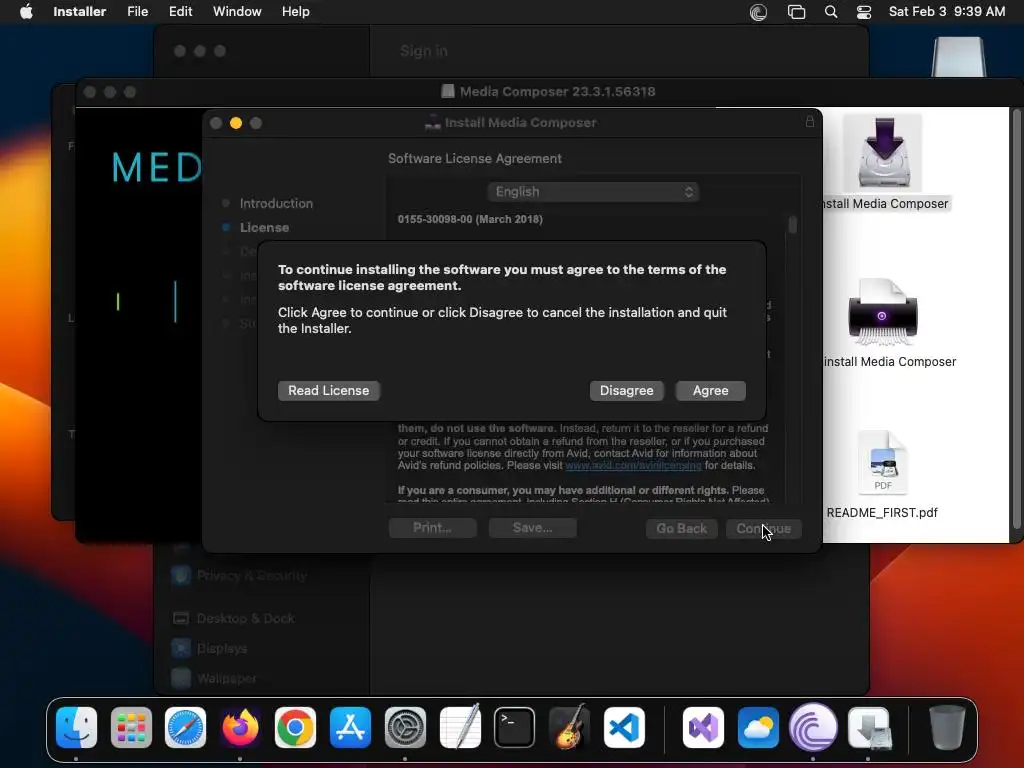This screenshot has width=1024, height=768.
Task: Follow the www.avid.com licensing link
Action: pyautogui.click(x=633, y=466)
